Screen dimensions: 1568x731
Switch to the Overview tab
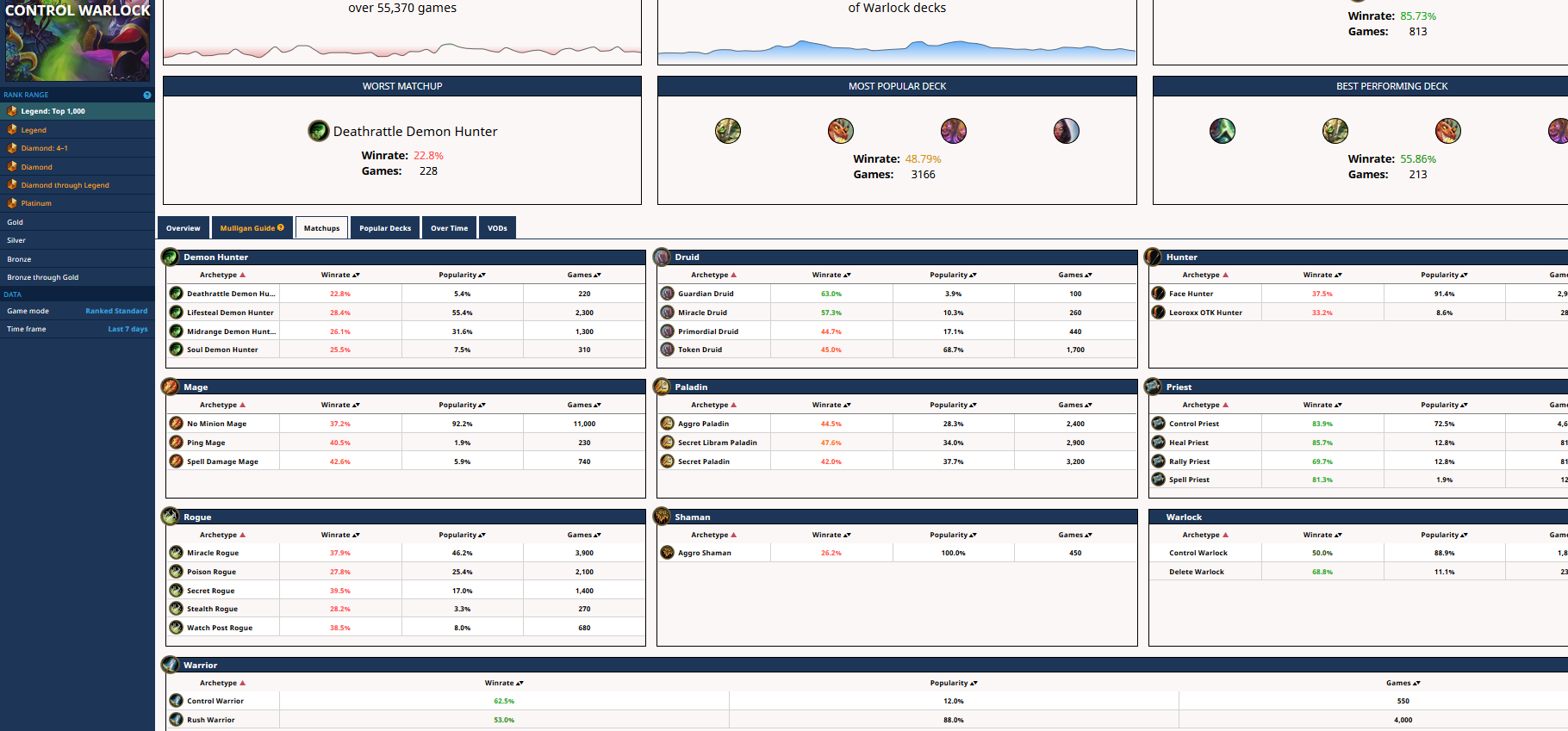183,228
